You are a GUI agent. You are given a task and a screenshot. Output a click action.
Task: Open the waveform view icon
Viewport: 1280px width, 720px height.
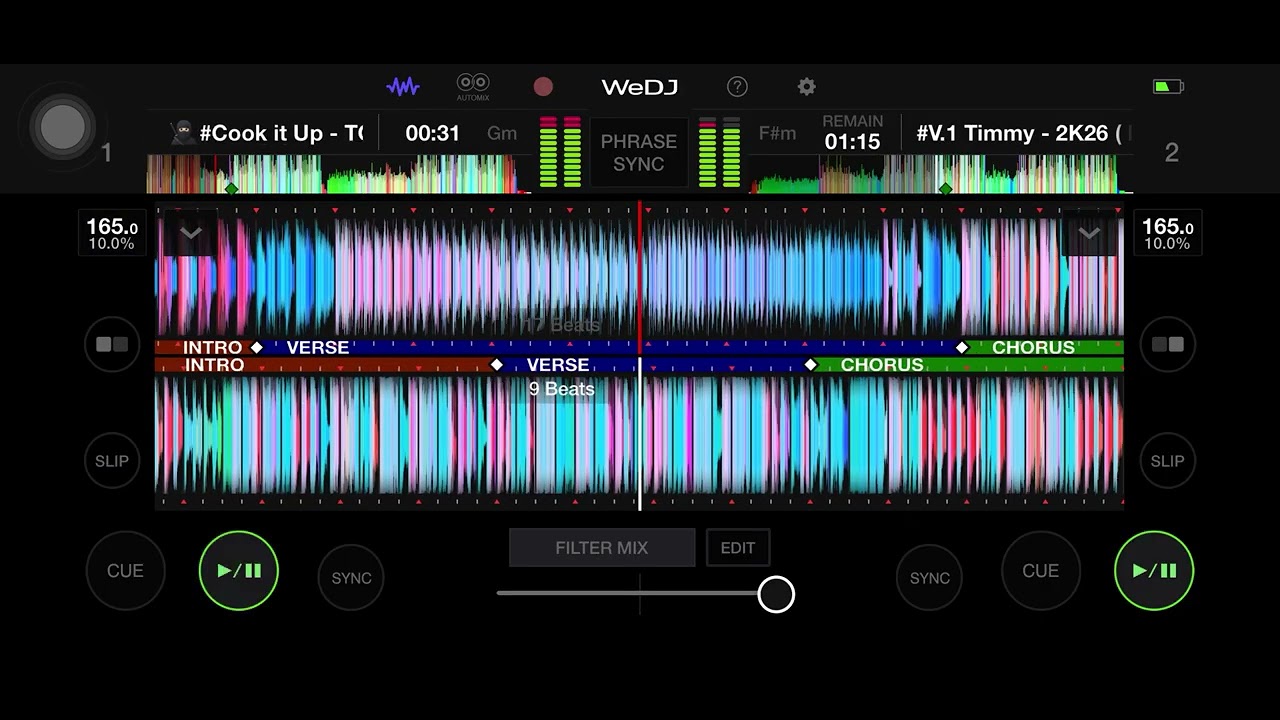click(403, 87)
